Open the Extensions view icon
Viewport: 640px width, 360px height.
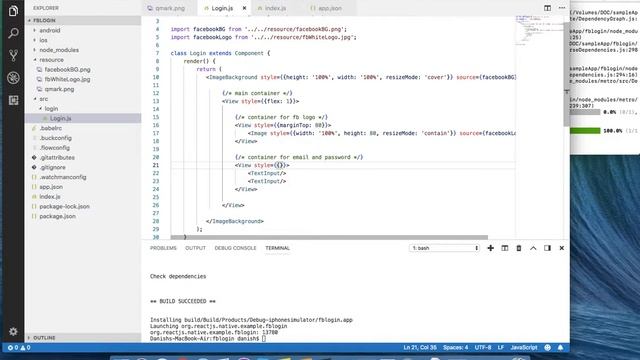click(13, 100)
